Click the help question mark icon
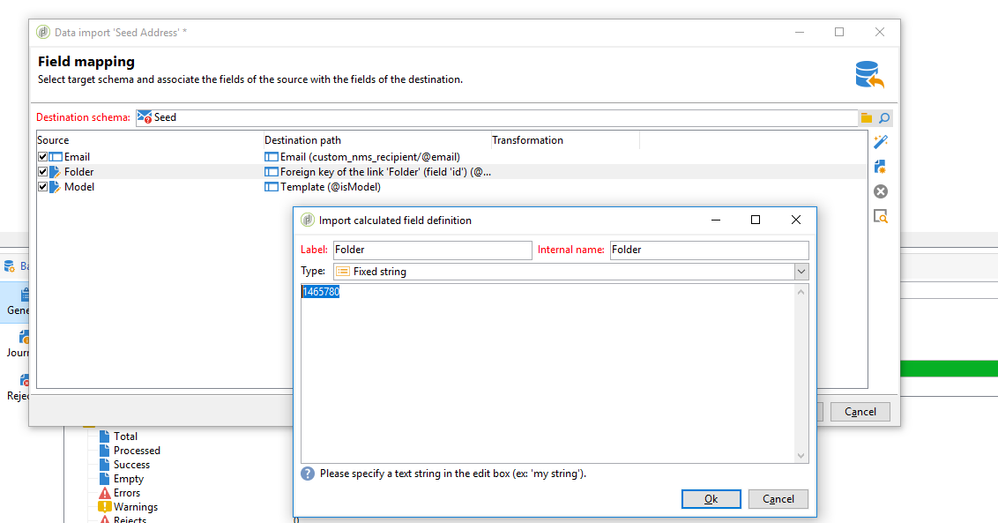 pos(308,473)
